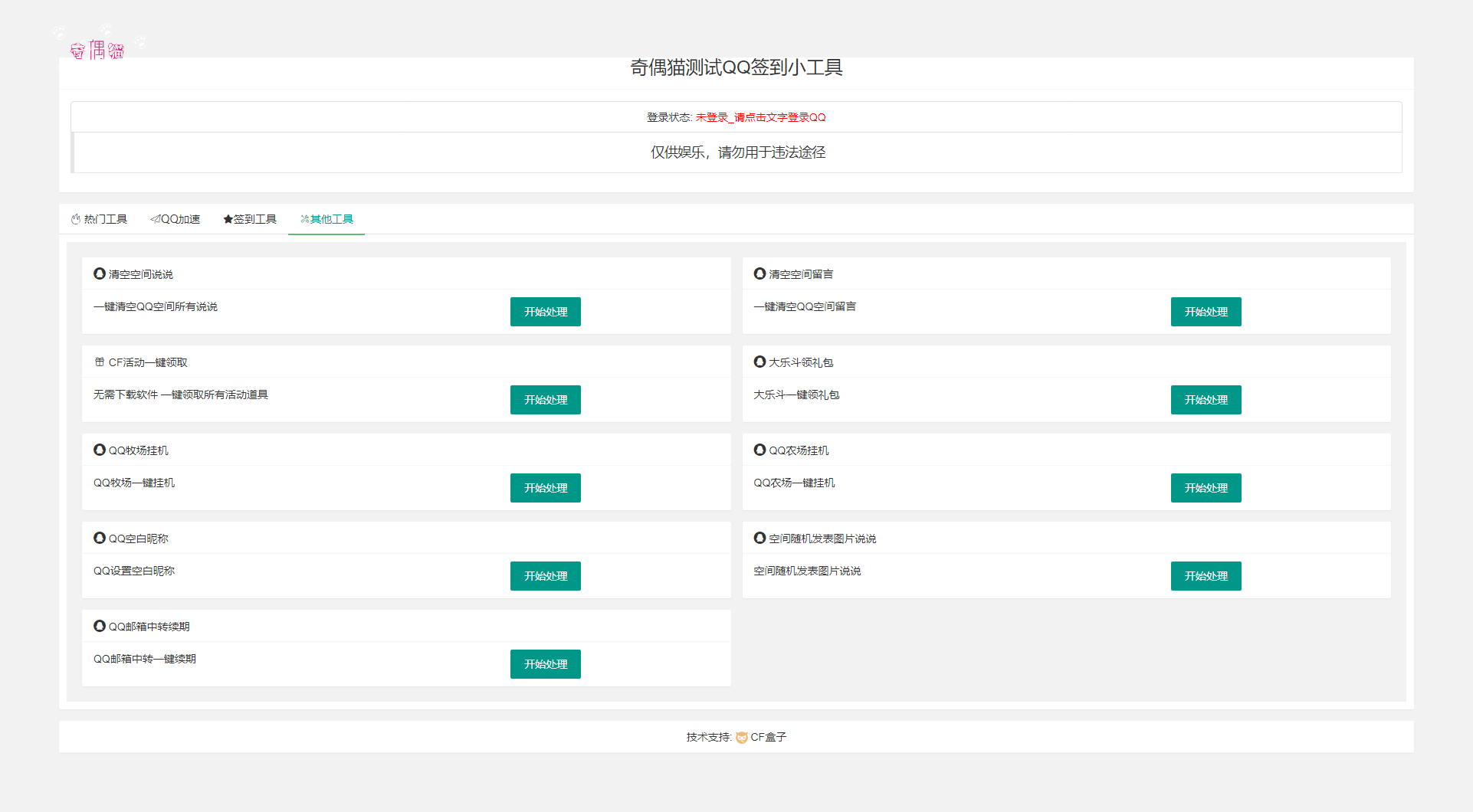Viewport: 1473px width, 812px height.
Task: Click the gift icon beside CF活动一键领取
Action: (100, 362)
